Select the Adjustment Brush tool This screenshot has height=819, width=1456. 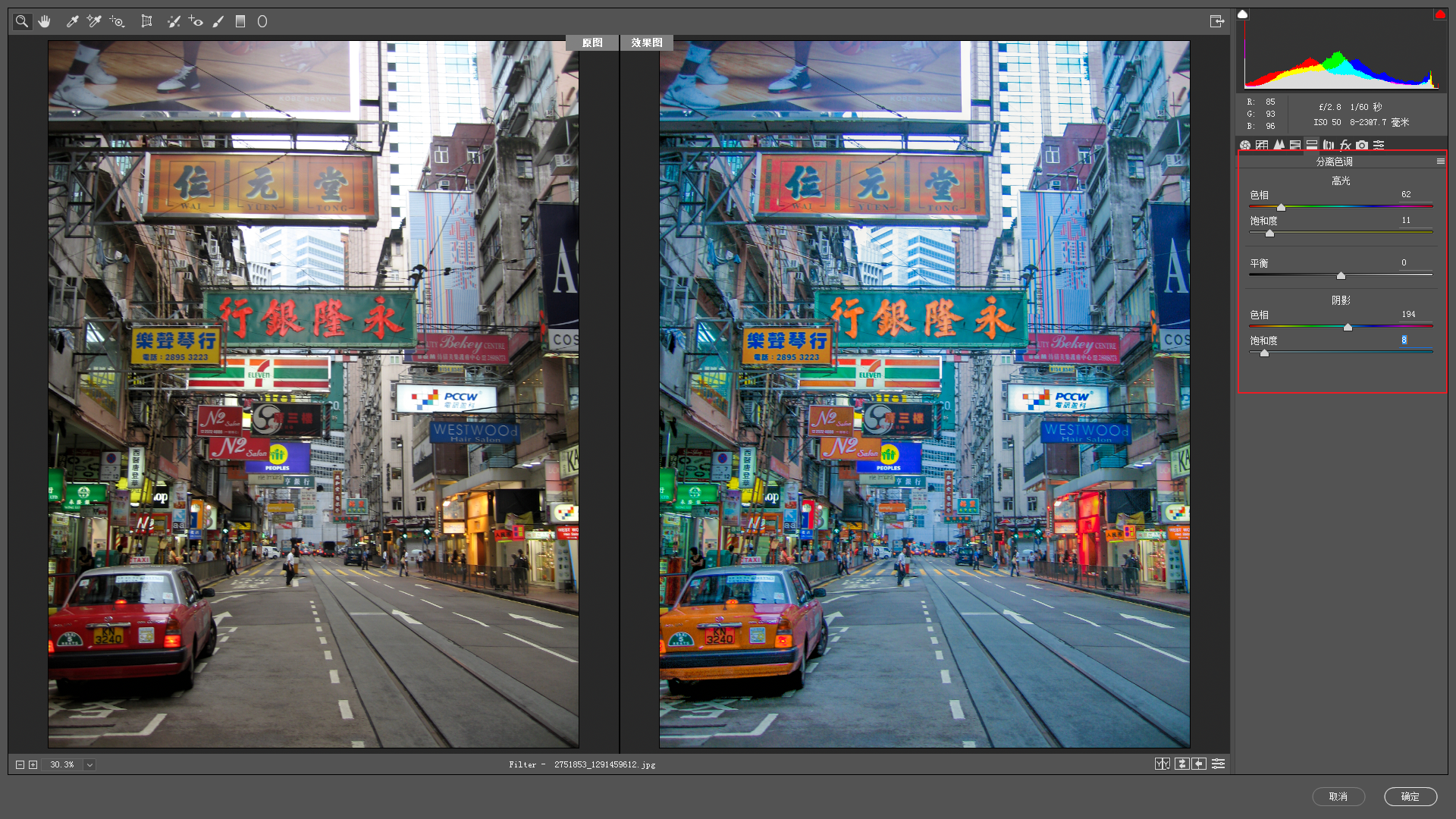tap(218, 21)
